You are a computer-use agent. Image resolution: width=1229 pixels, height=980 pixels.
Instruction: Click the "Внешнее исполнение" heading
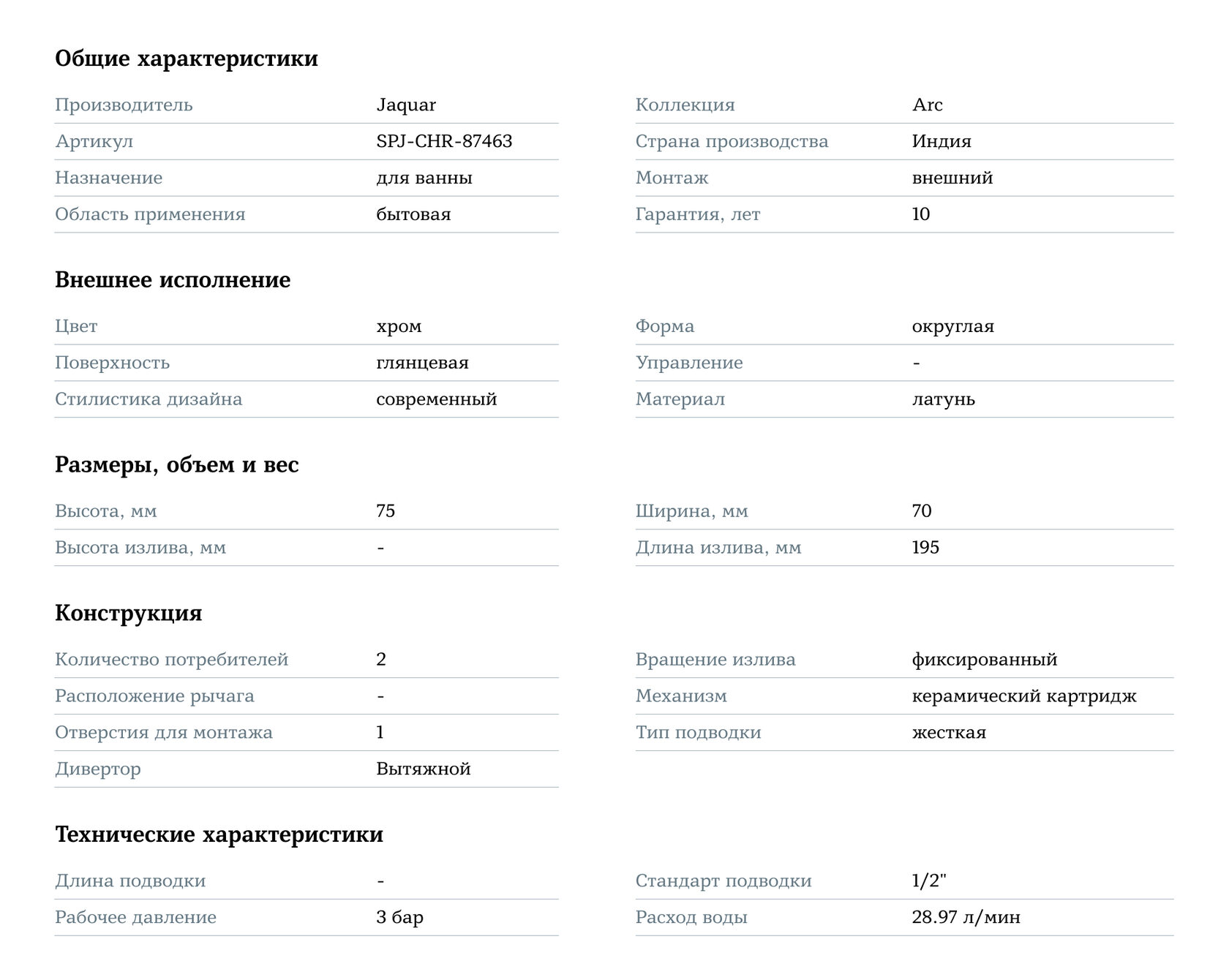point(173,280)
